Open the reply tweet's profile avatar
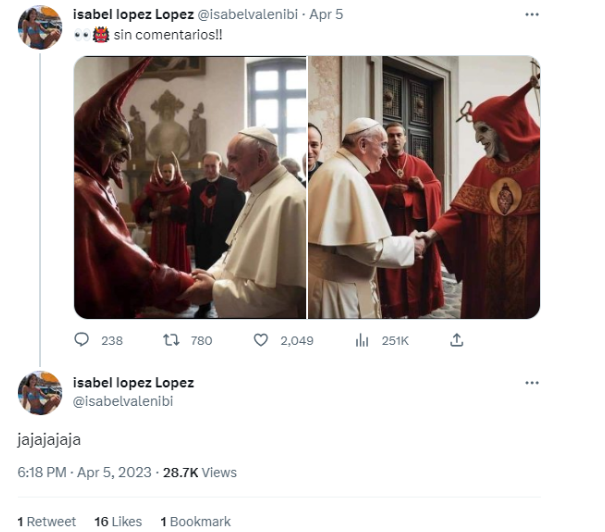This screenshot has width=605, height=532. tap(40, 393)
